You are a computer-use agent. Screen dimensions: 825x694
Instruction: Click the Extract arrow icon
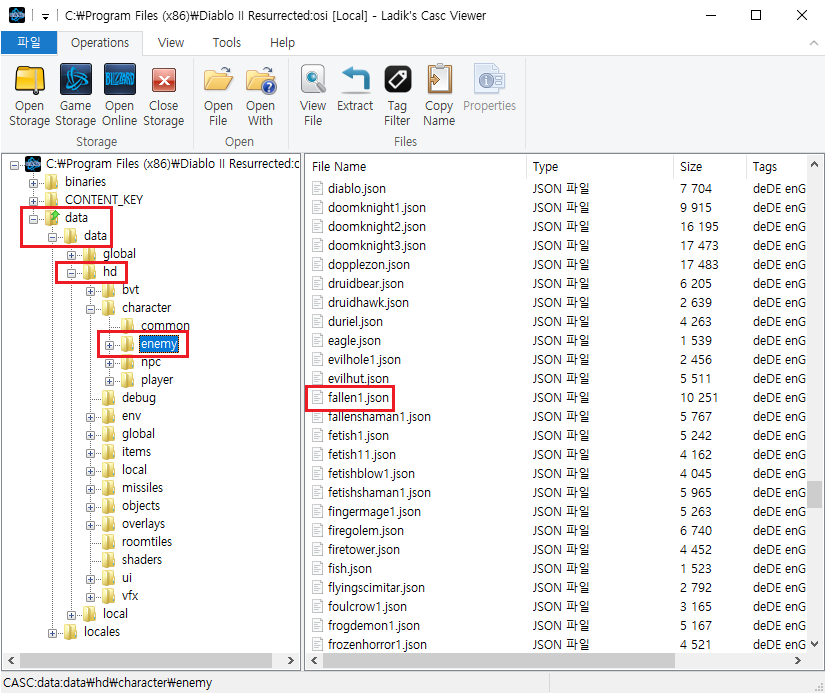point(355,80)
